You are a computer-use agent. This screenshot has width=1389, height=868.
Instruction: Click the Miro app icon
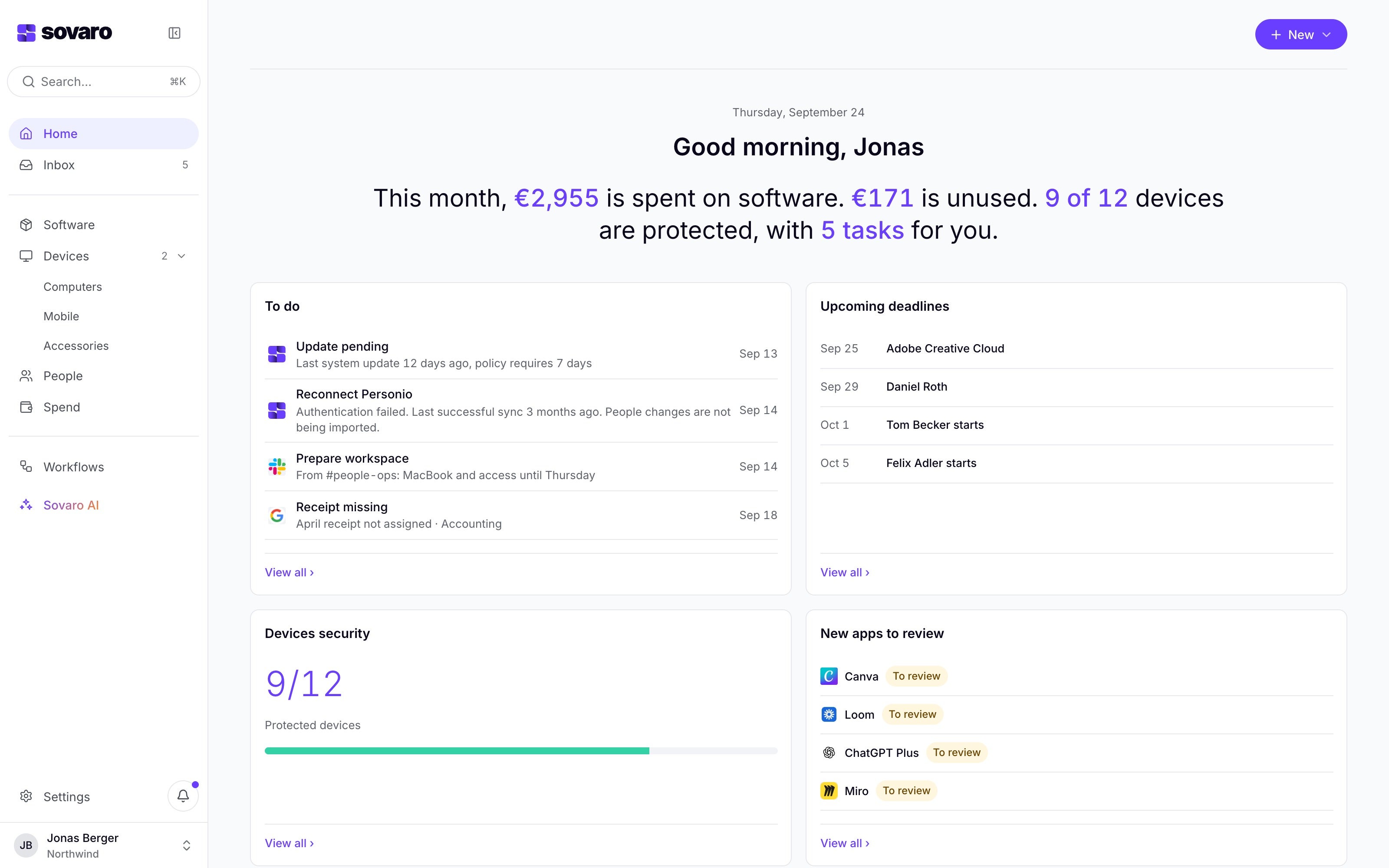tap(829, 791)
